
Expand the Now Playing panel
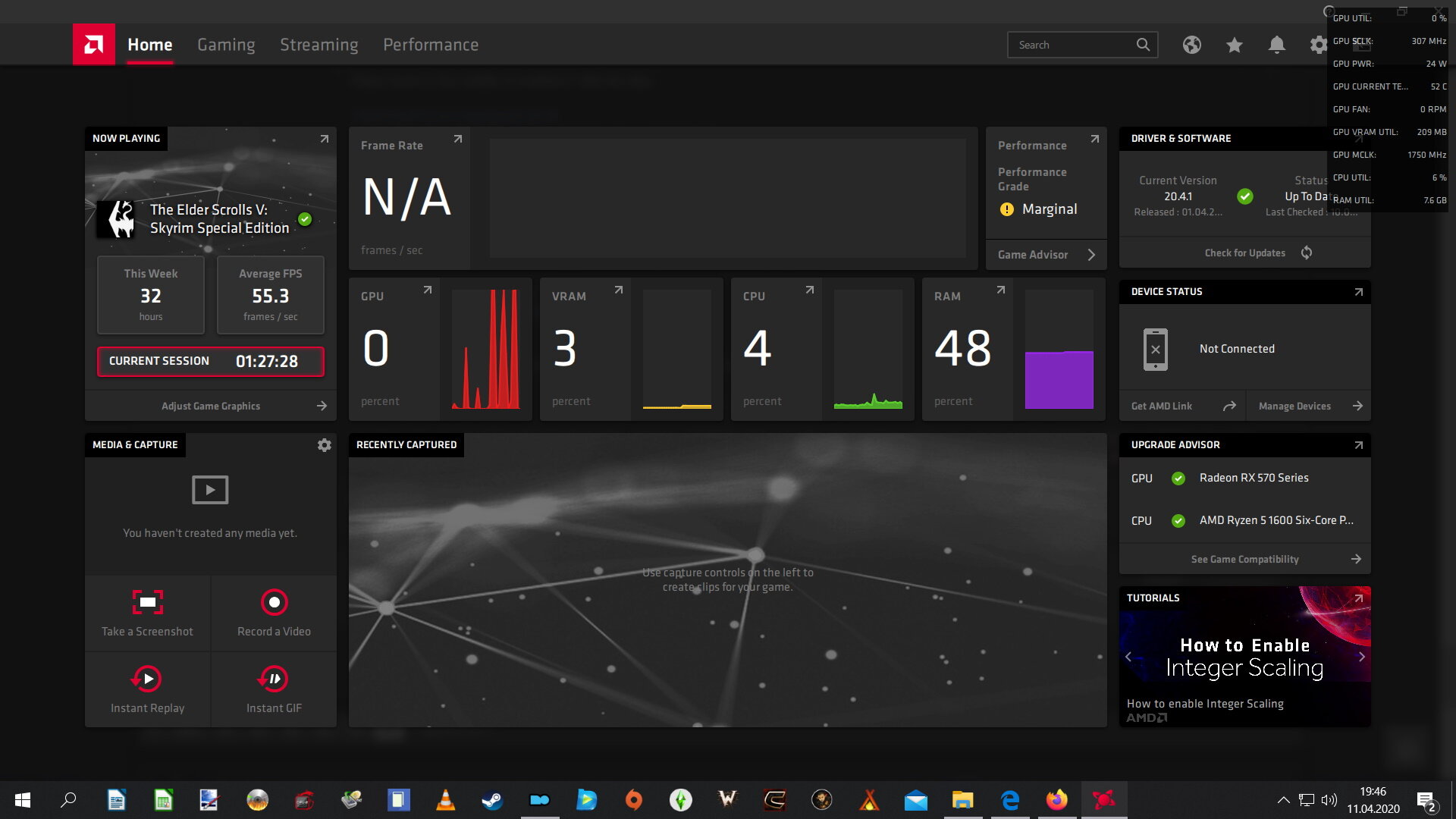[x=324, y=139]
